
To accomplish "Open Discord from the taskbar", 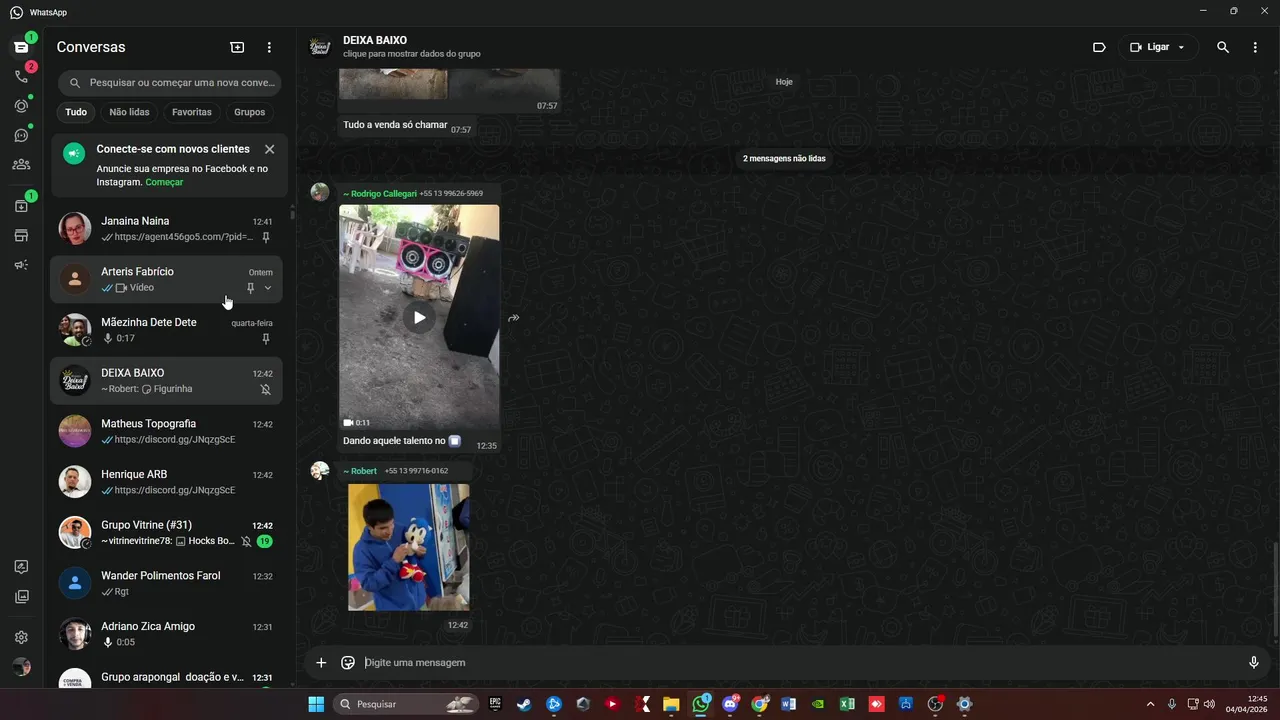I will [x=730, y=704].
